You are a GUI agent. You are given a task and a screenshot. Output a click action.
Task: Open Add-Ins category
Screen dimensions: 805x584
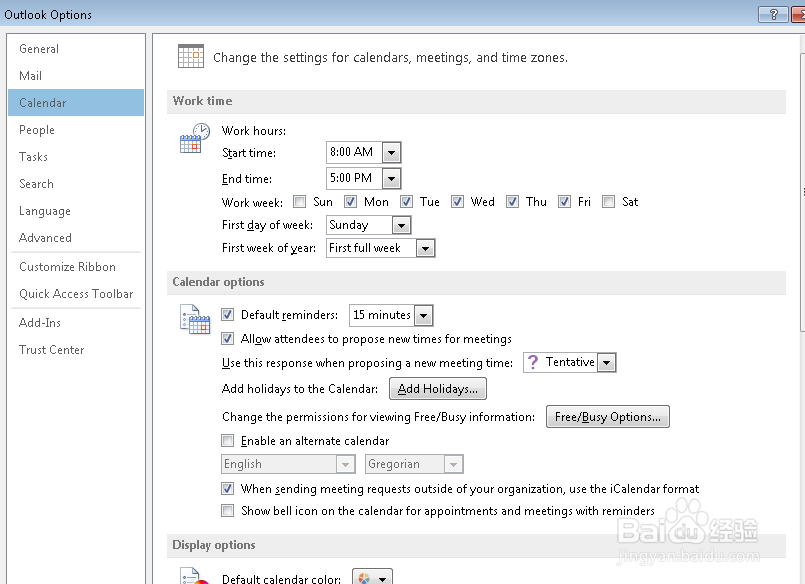point(76,323)
